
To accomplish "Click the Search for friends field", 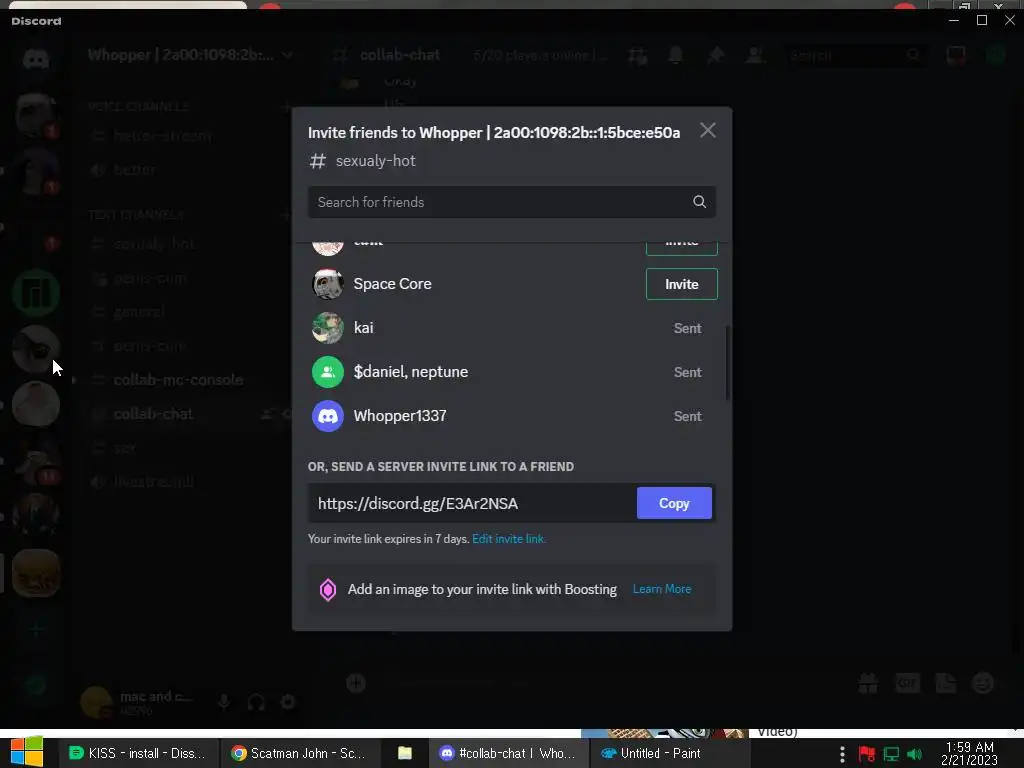I will click(x=511, y=202).
